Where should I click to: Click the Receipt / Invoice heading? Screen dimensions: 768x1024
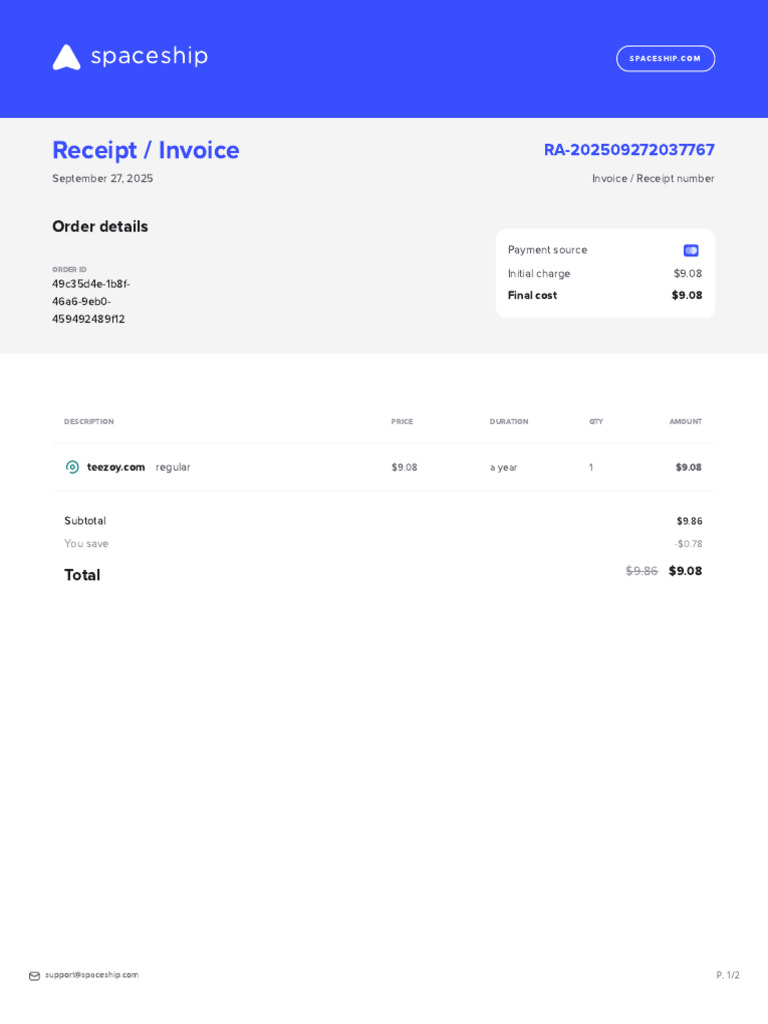pyautogui.click(x=146, y=150)
